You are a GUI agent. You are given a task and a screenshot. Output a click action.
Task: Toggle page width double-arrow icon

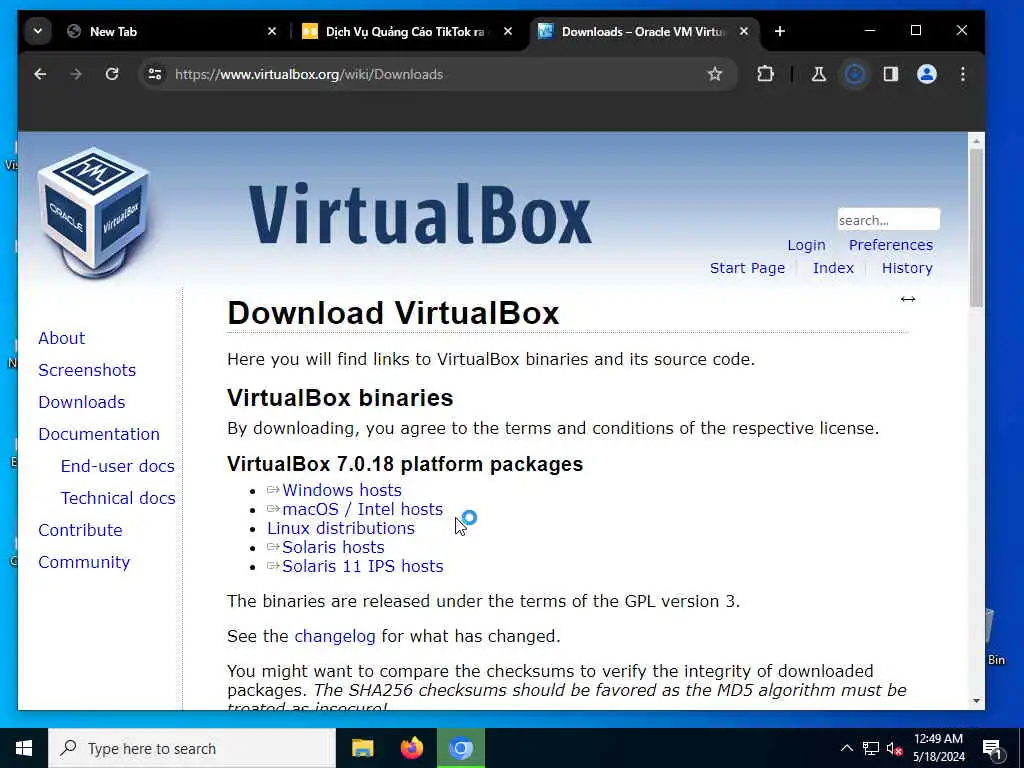point(908,299)
